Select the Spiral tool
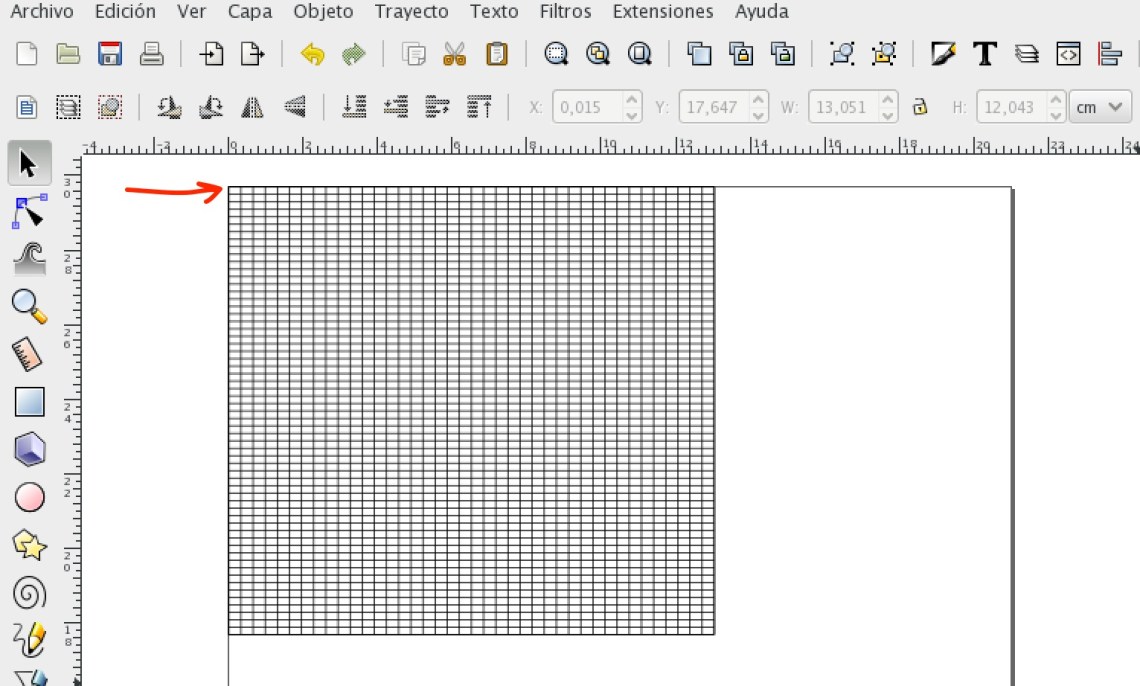 click(x=29, y=594)
